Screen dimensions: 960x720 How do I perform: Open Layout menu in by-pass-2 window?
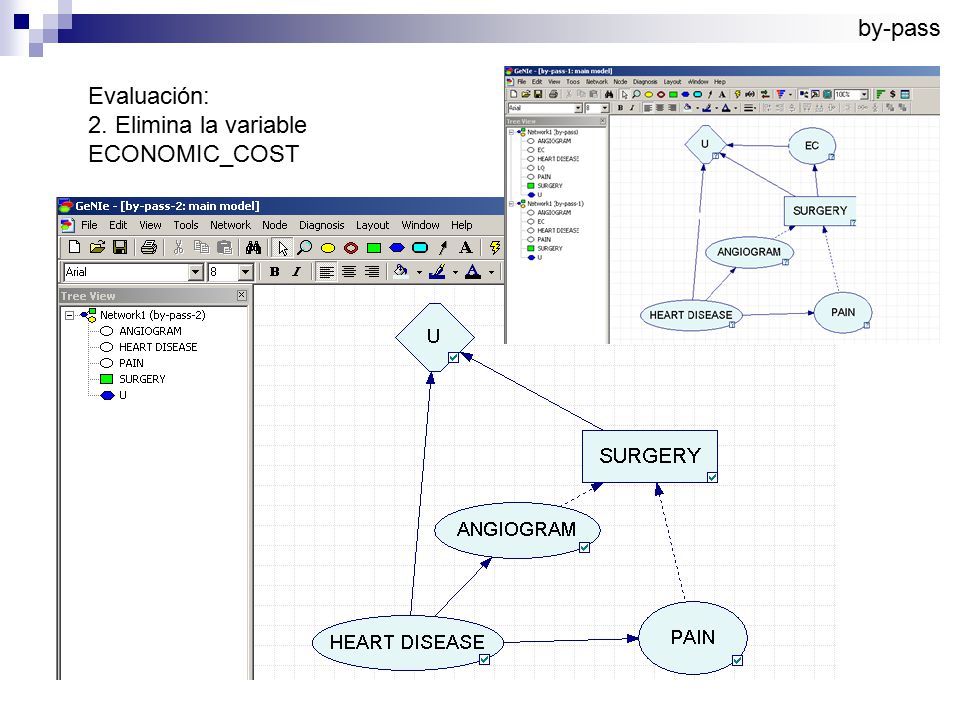coord(373,225)
